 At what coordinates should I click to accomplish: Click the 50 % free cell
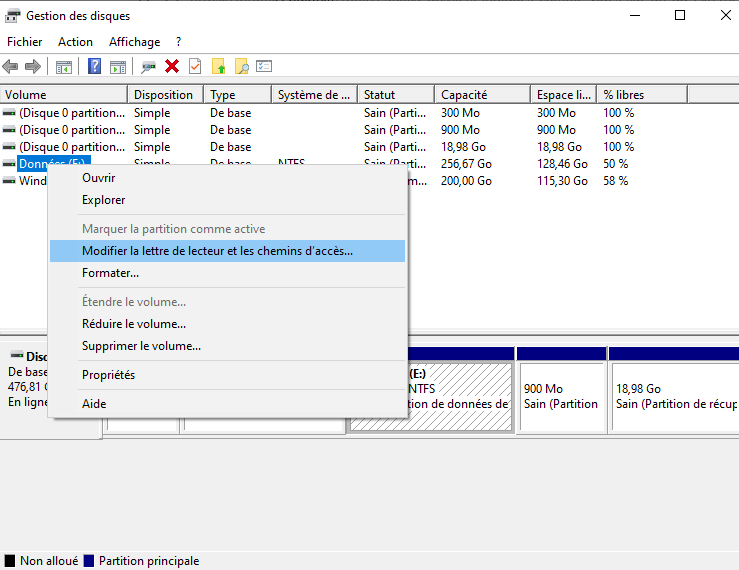(616, 164)
